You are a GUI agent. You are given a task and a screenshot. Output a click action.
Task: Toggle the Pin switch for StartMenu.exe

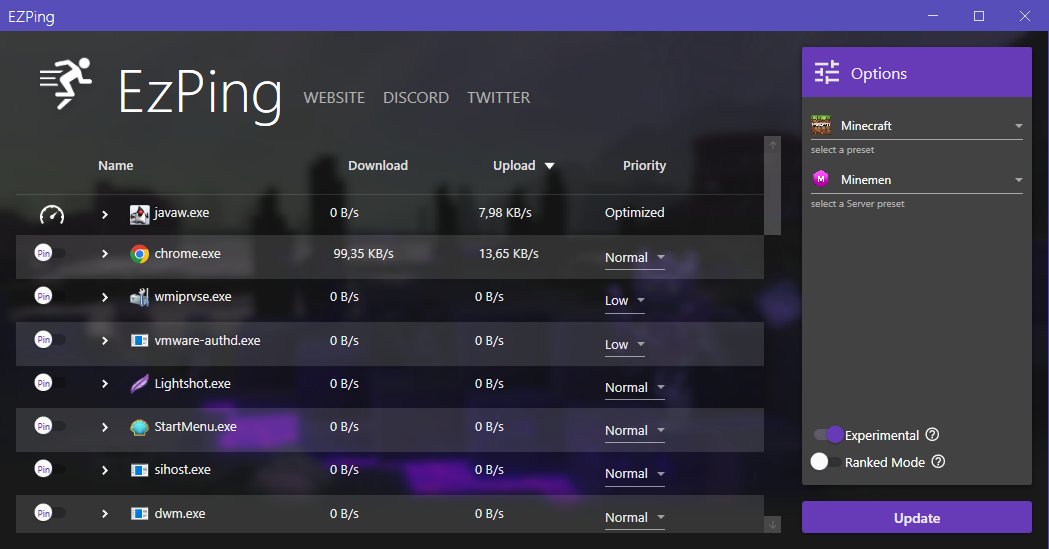click(x=50, y=426)
